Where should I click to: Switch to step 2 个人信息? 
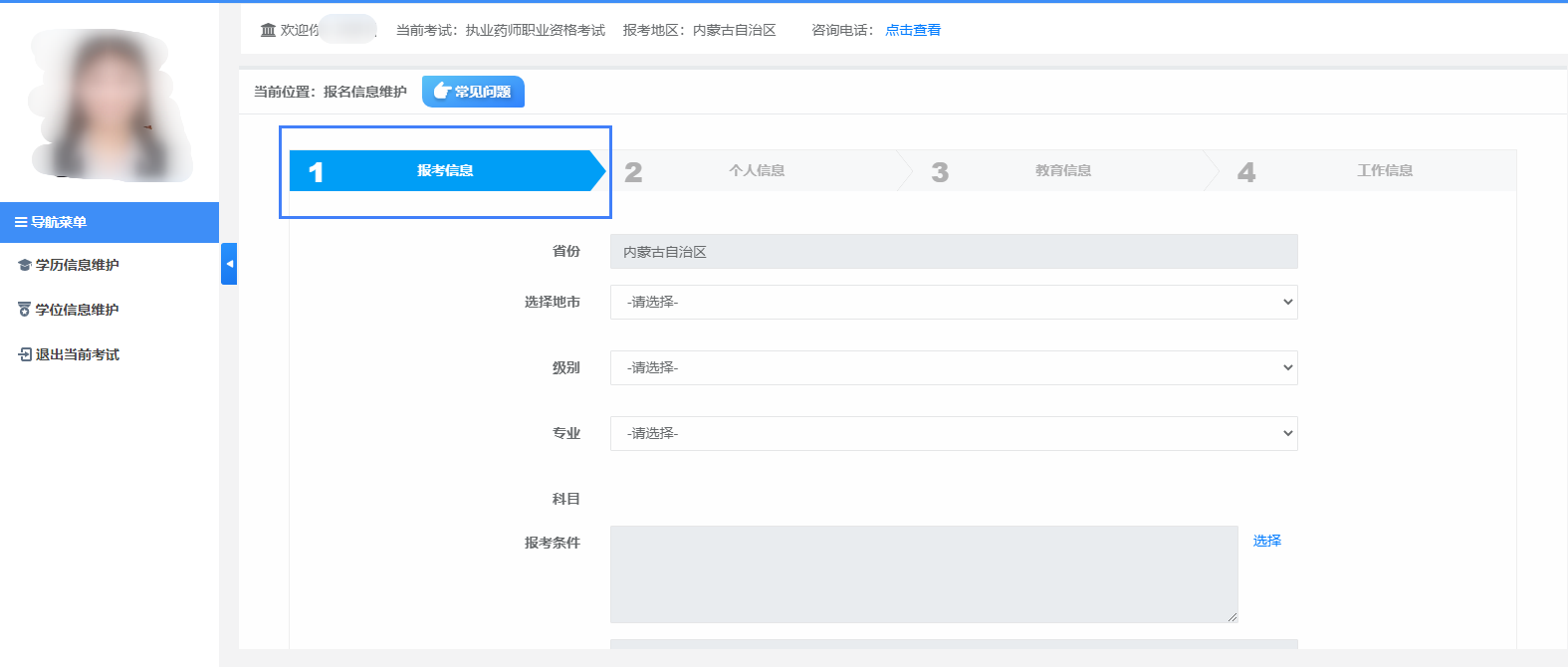point(756,171)
